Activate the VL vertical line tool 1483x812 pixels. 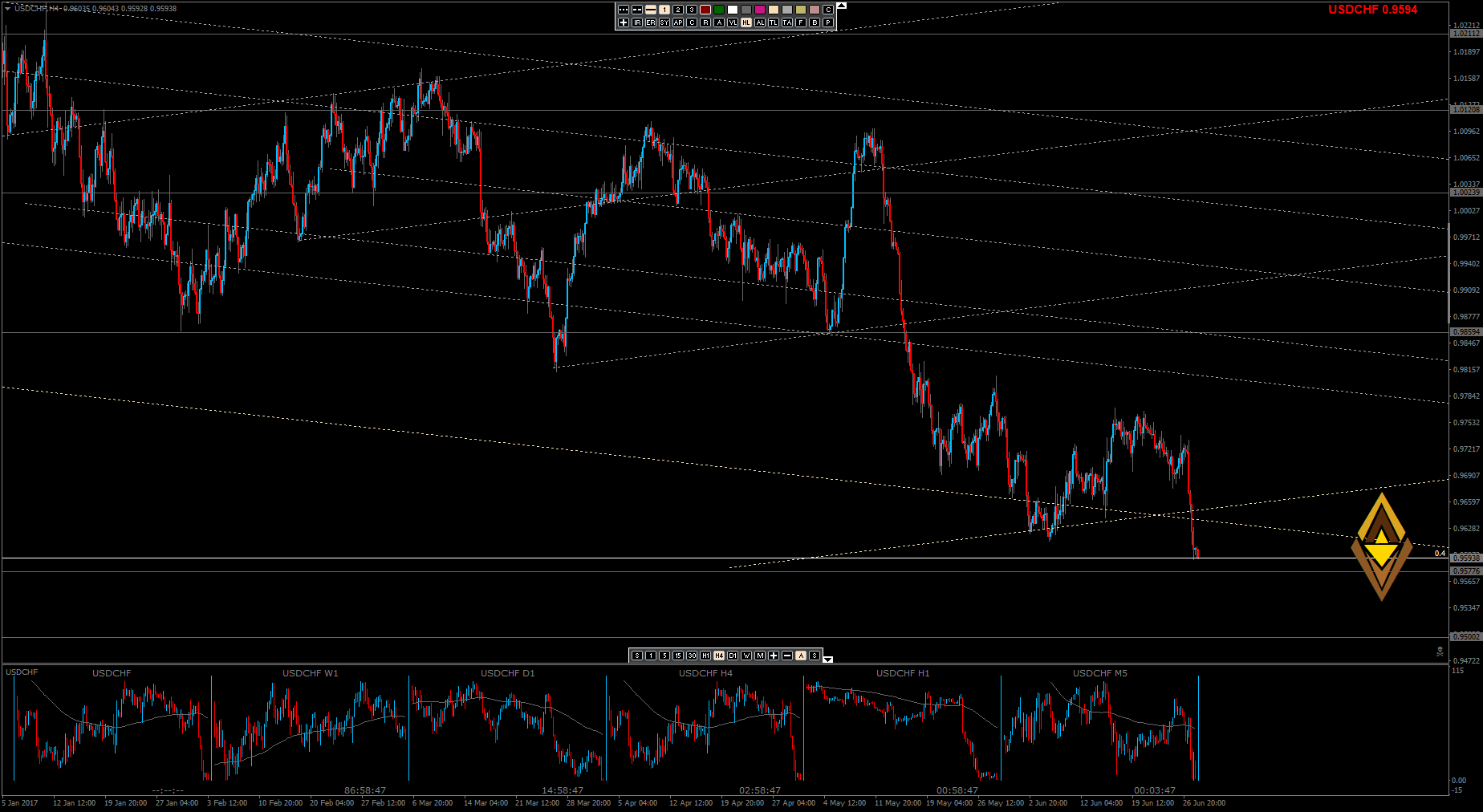733,22
